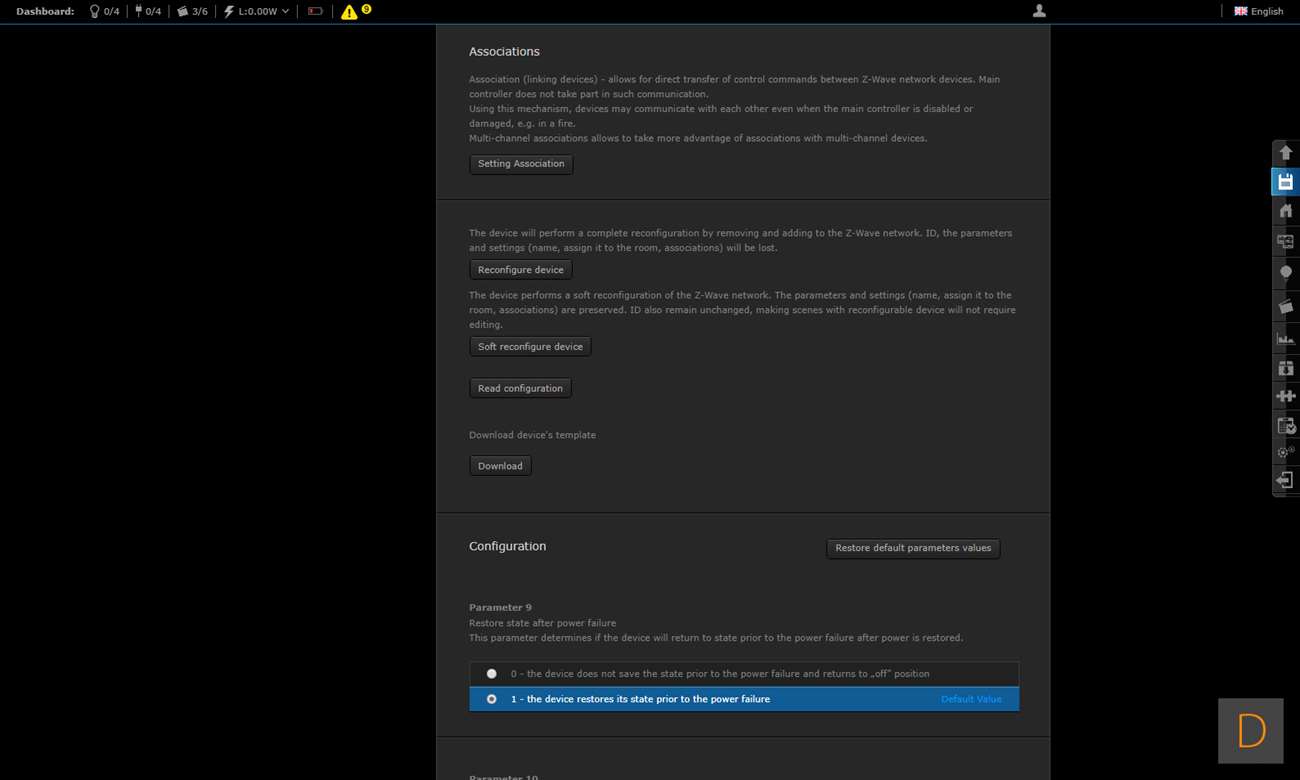
Task: Open the home icon in sidebar
Action: click(x=1285, y=211)
